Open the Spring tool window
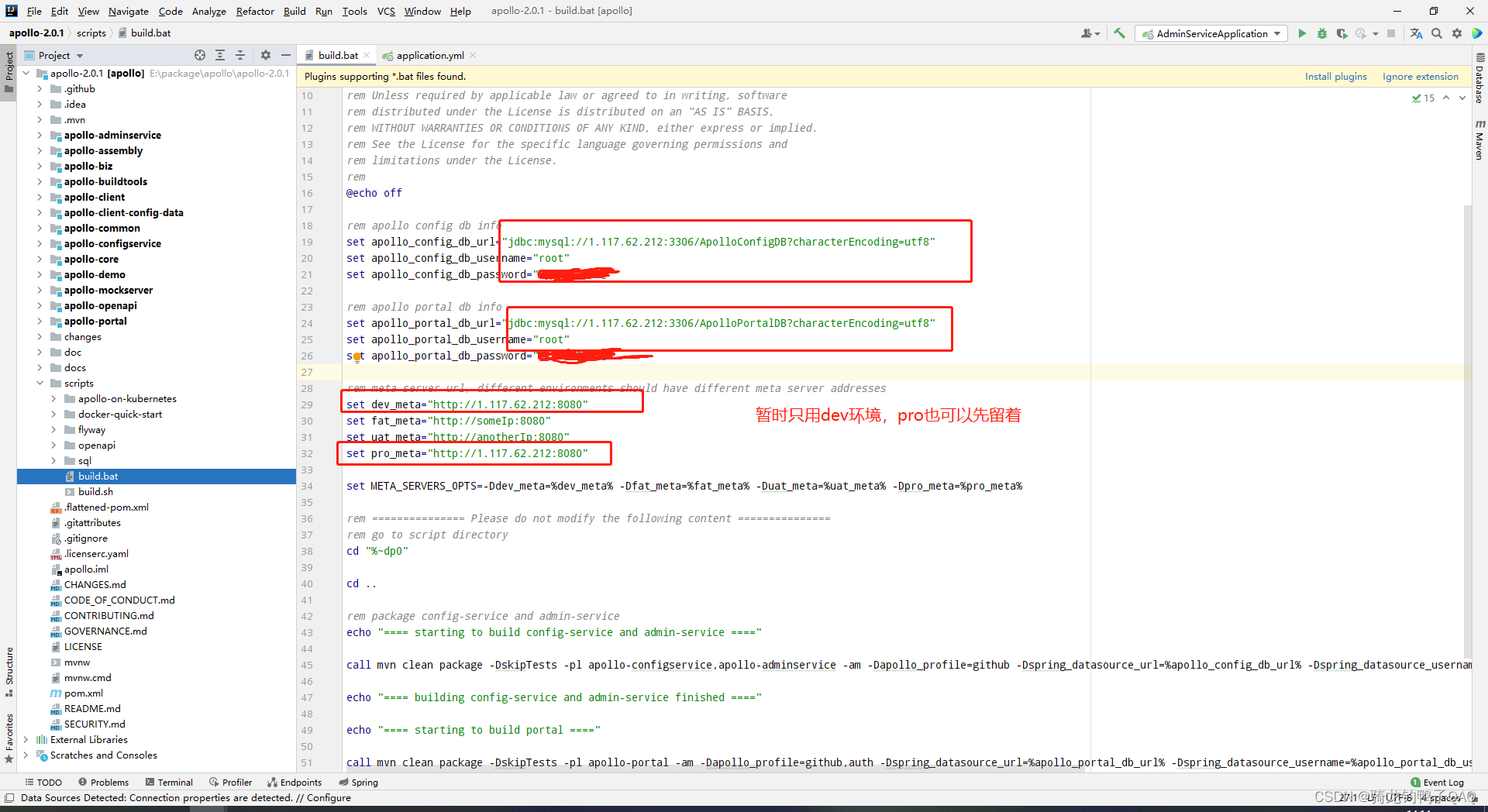1488x812 pixels. pos(358,782)
